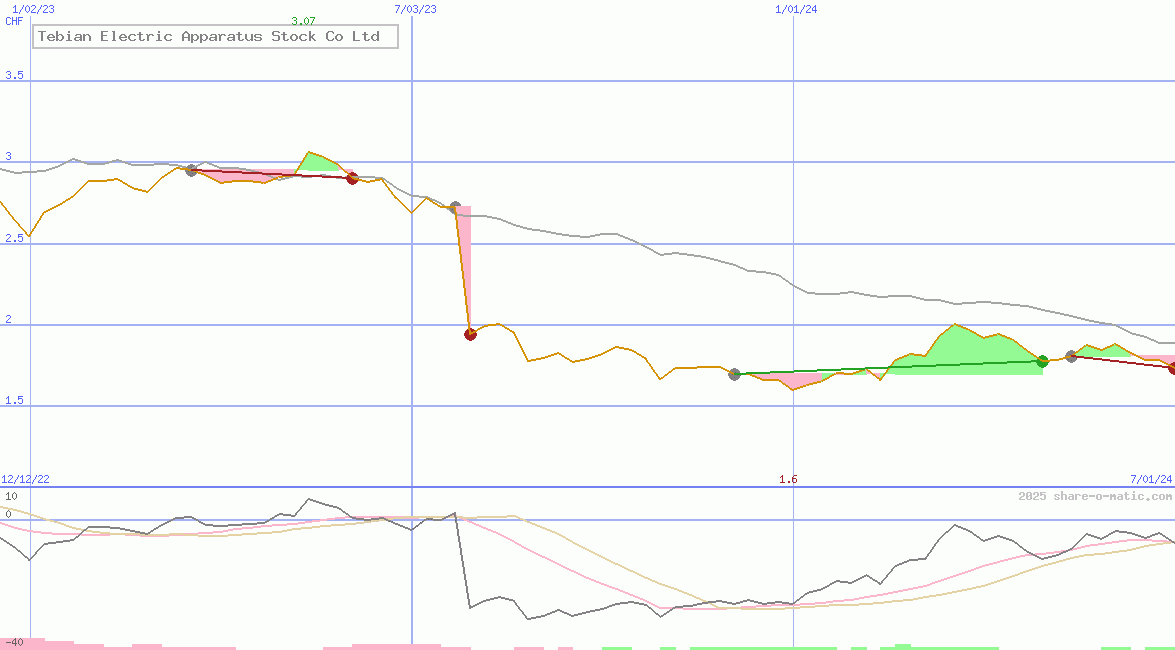Image resolution: width=1175 pixels, height=650 pixels.
Task: Click the share-o-matic.com watermark link
Action: tap(1095, 496)
